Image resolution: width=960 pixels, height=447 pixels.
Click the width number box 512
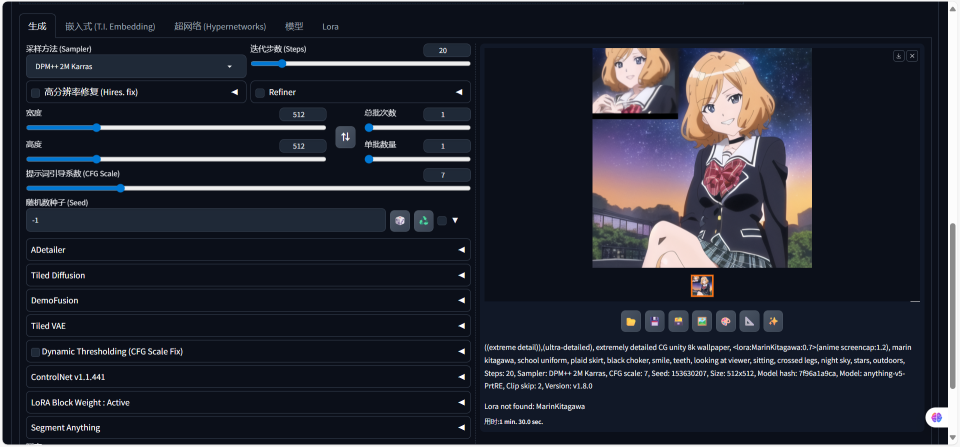(302, 115)
